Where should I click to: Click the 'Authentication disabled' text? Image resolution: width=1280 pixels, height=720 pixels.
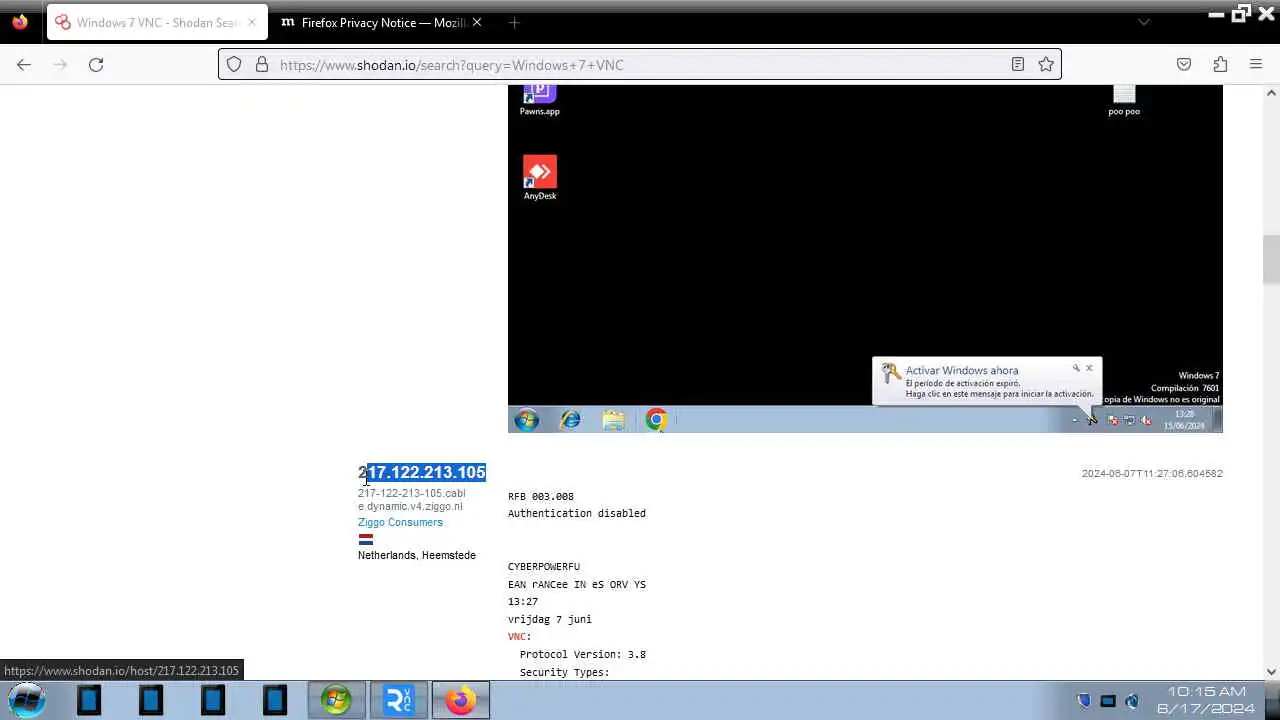[x=577, y=514]
